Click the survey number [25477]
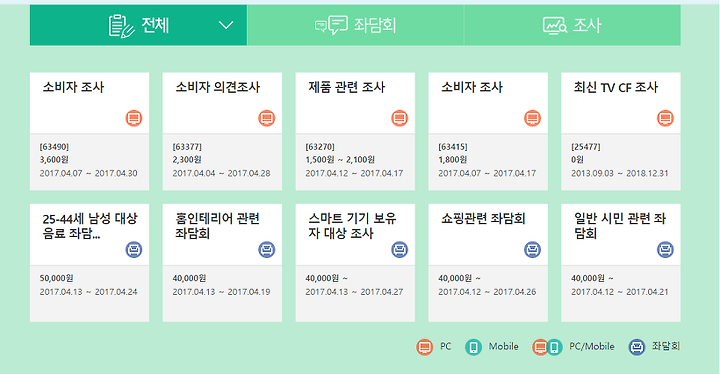Viewport: 720px width, 374px height. [x=585, y=147]
